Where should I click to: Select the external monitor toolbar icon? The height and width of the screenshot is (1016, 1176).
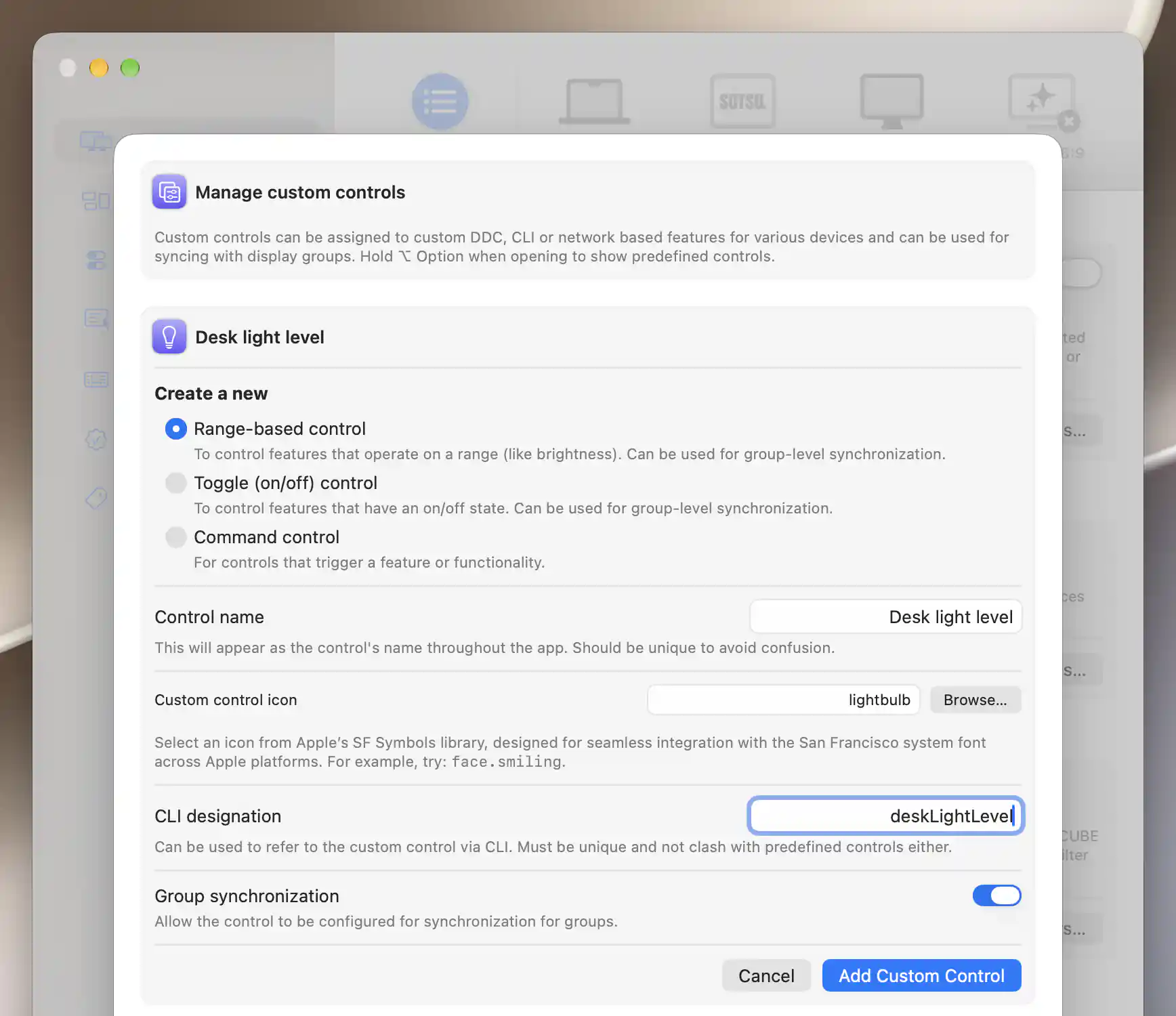(x=891, y=102)
